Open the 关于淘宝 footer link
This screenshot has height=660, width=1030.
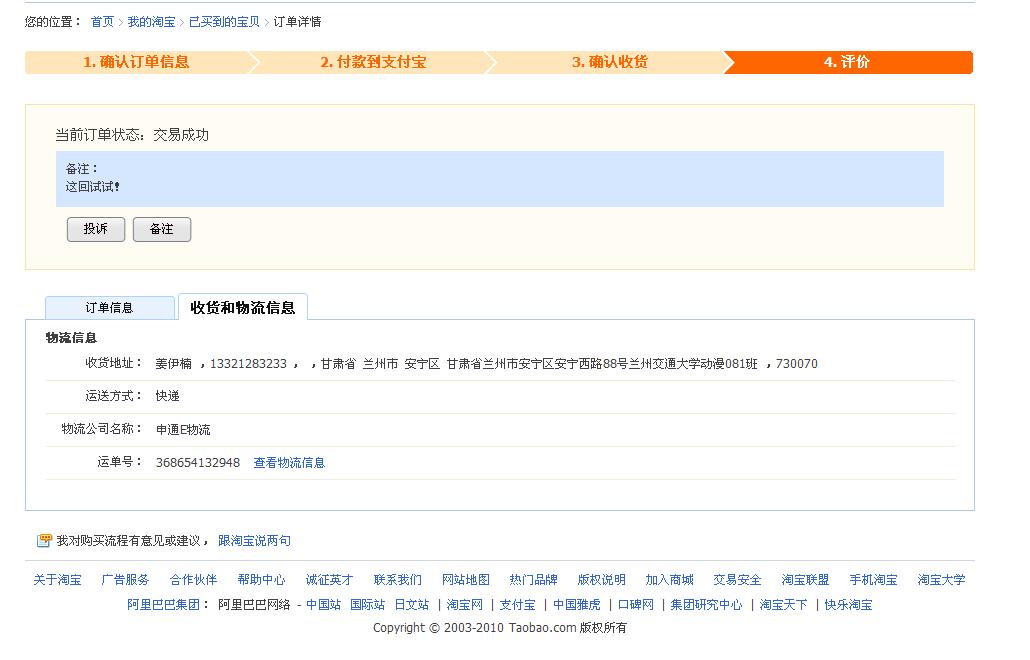(57, 580)
